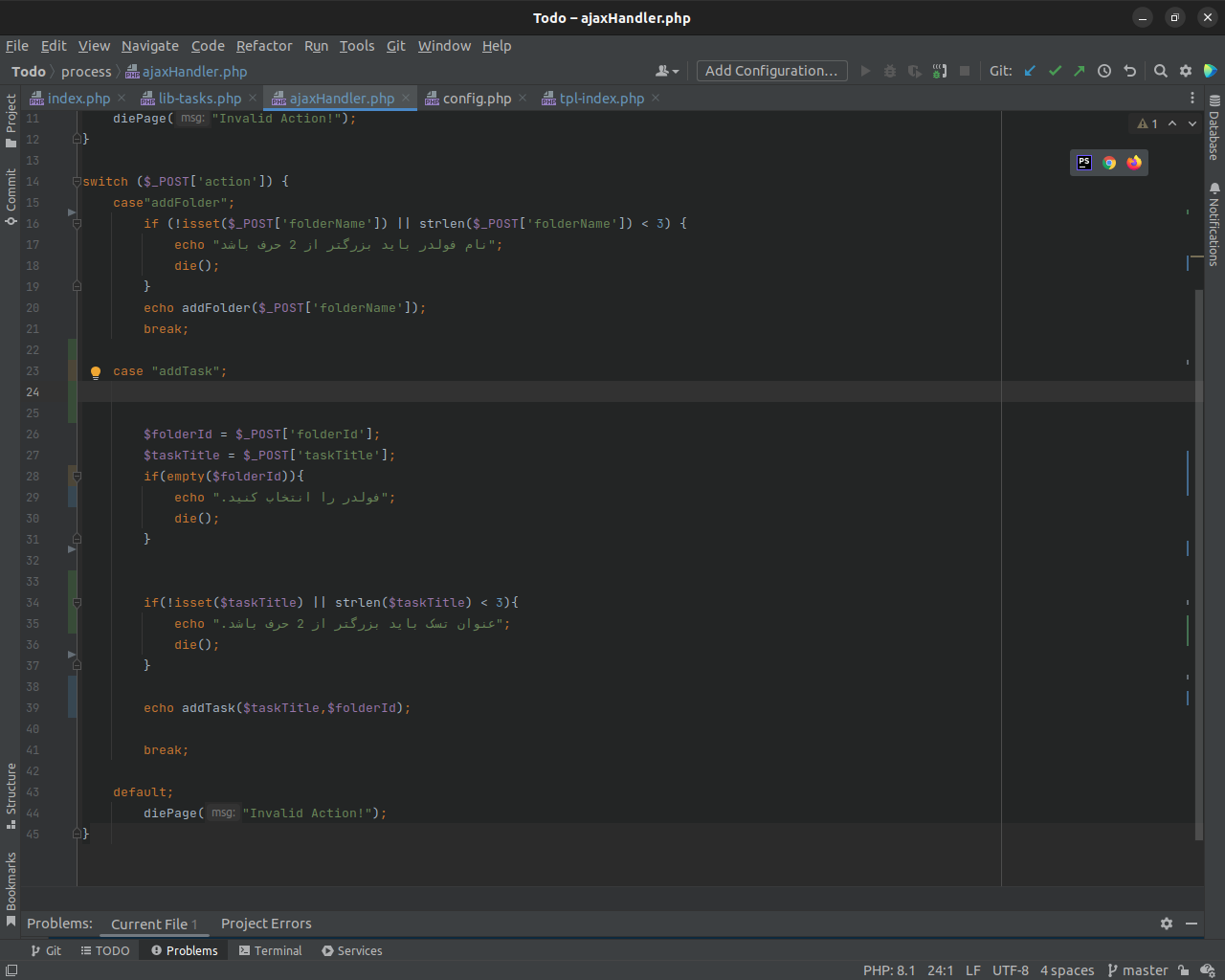The height and width of the screenshot is (980, 1225).
Task: Go to next highlighted error arrow
Action: (x=1192, y=123)
